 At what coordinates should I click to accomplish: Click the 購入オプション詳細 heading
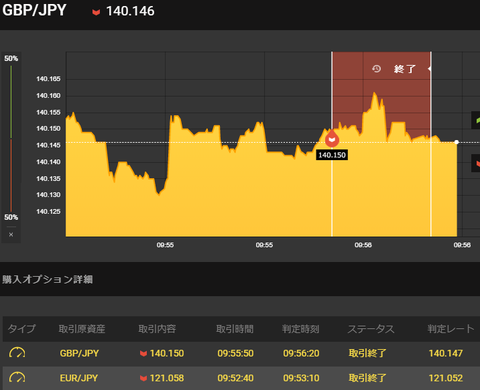47,279
